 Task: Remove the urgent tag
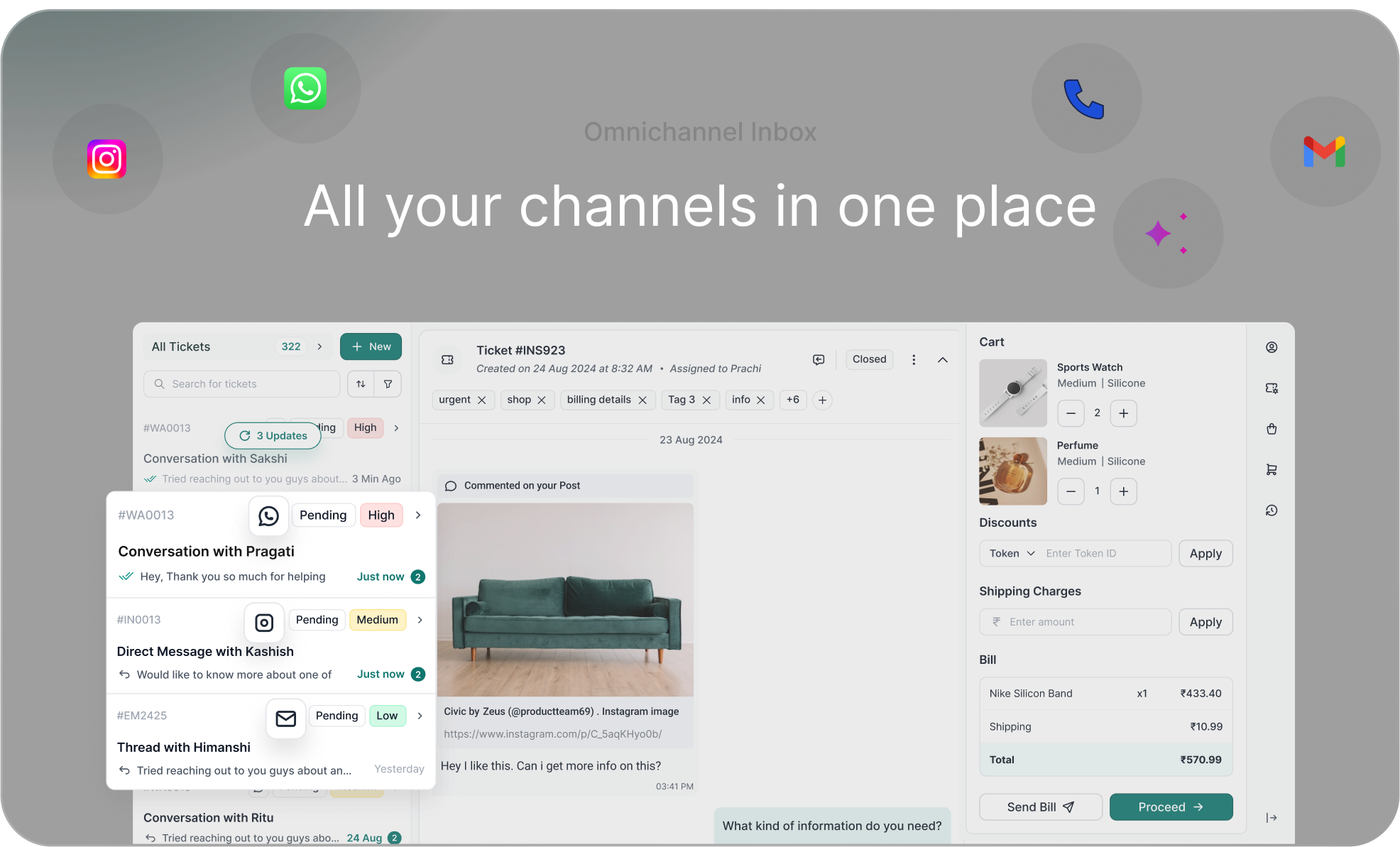pyautogui.click(x=482, y=400)
